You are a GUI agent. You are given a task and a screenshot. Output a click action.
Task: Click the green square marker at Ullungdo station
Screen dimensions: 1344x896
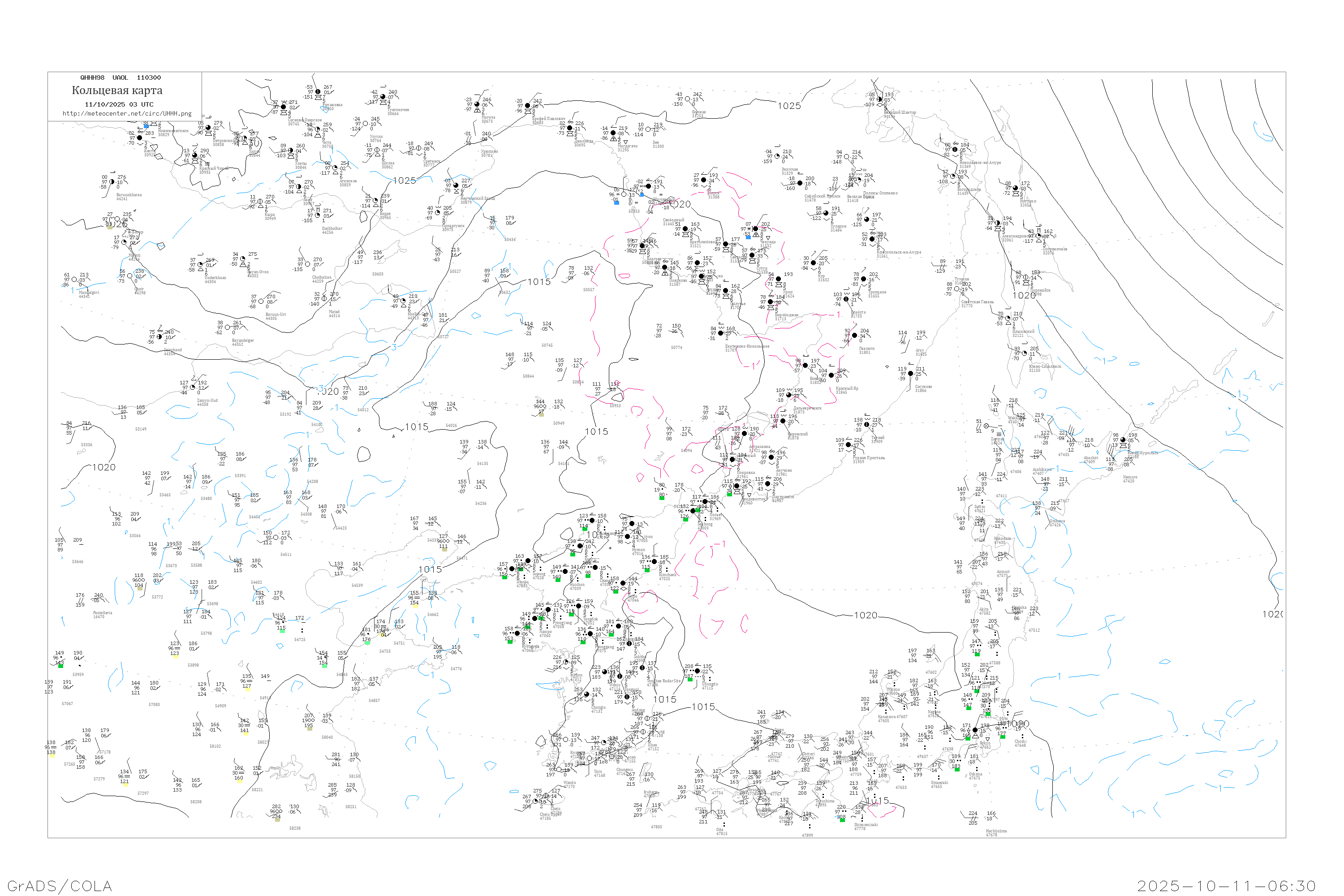coord(690,680)
